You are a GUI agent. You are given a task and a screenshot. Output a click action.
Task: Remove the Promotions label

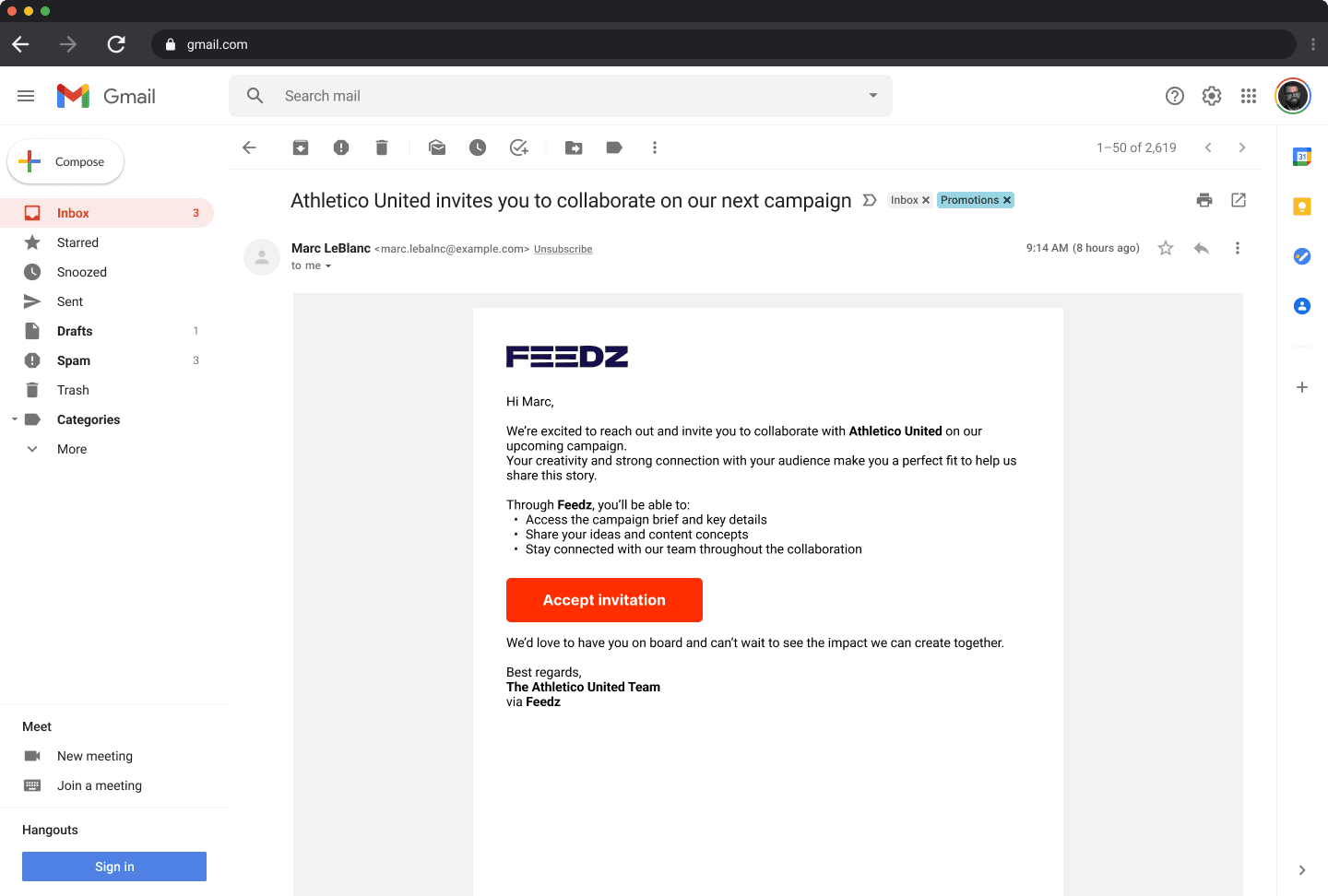click(x=1007, y=200)
